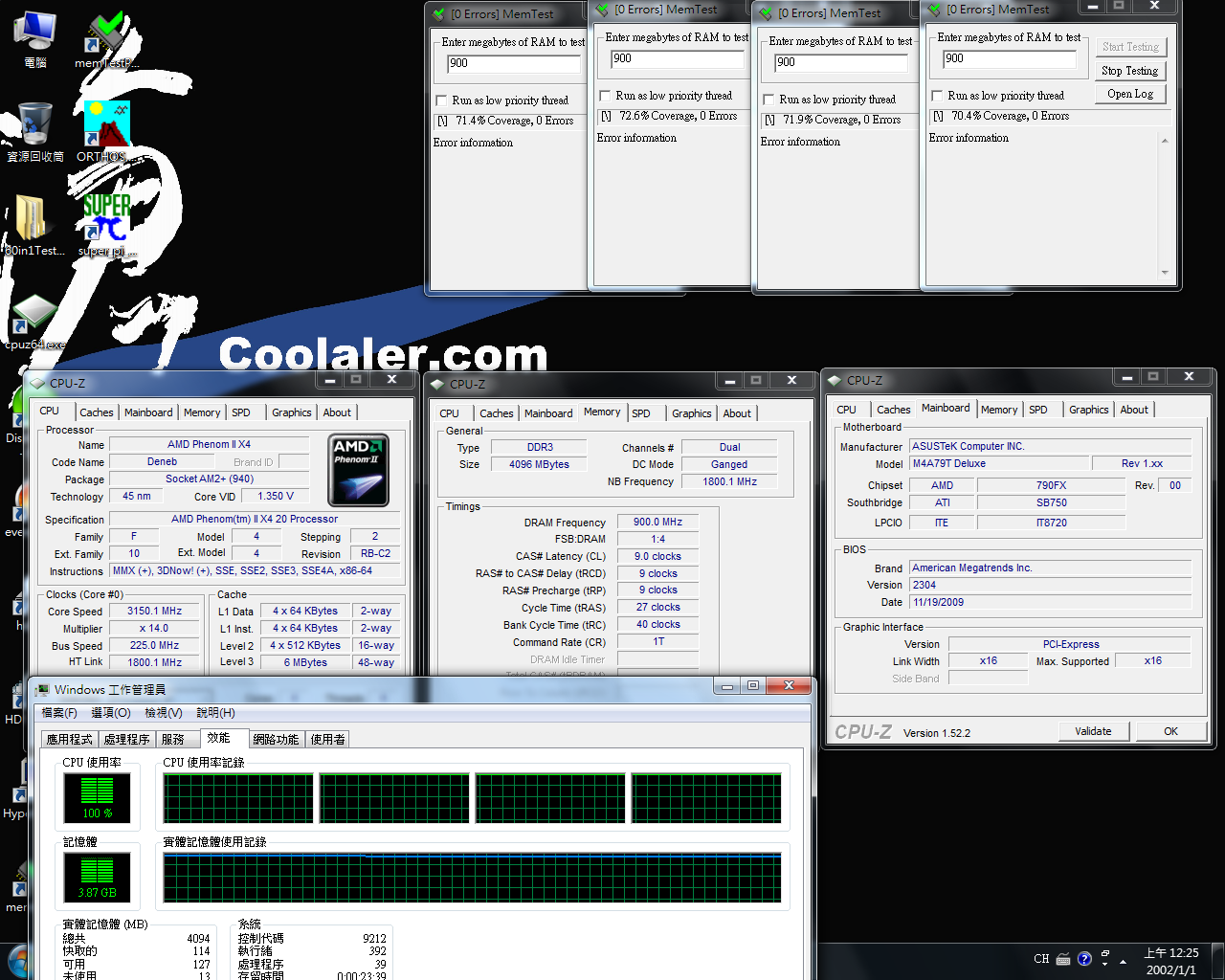Select the cpuz64.exe desktop shortcut

pyautogui.click(x=35, y=321)
